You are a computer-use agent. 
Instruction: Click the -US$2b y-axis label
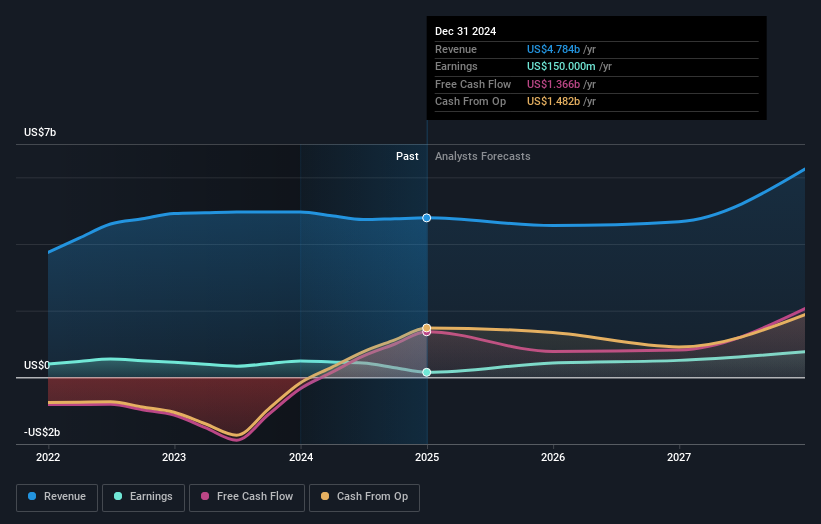pyautogui.click(x=42, y=432)
